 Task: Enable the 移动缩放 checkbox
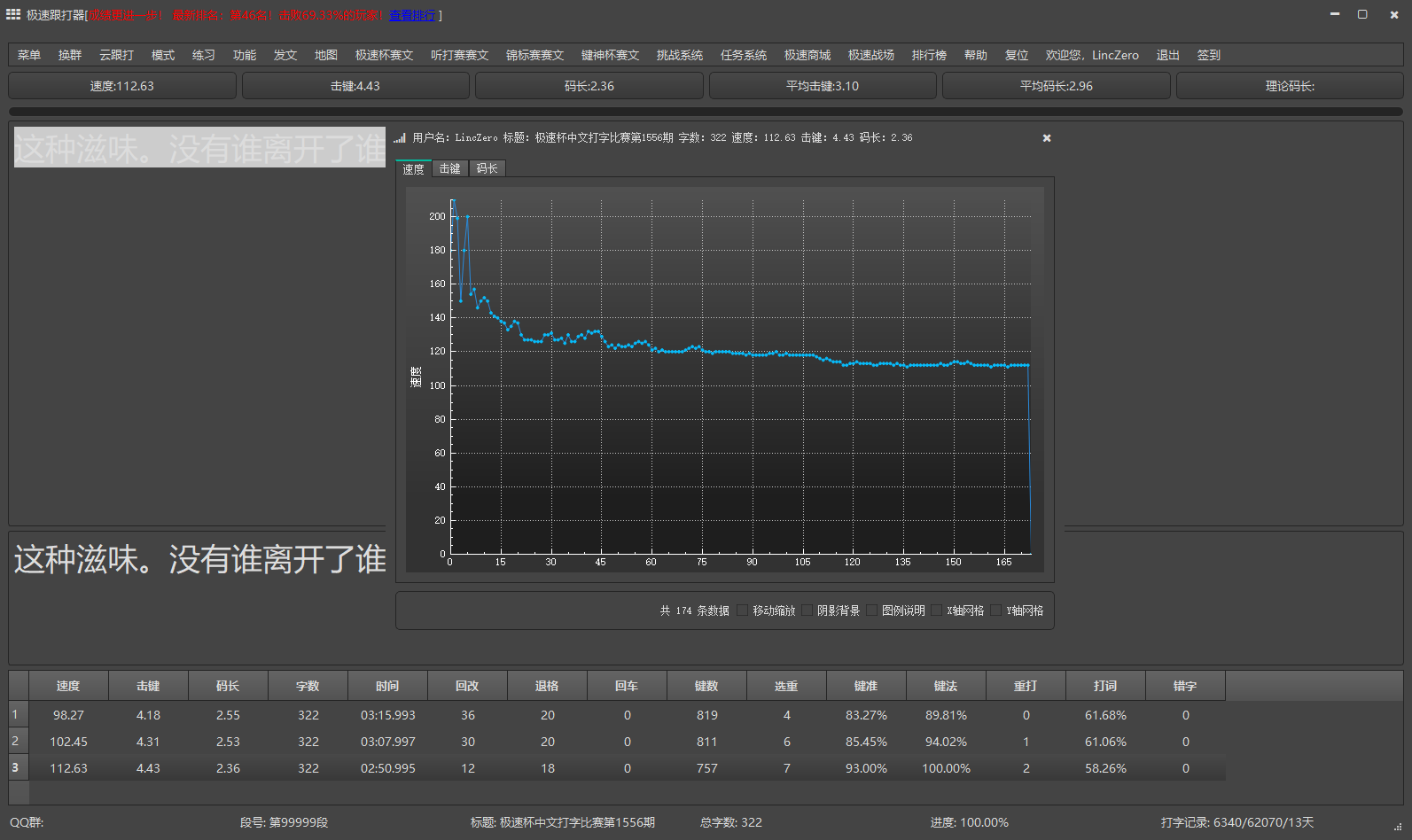tap(743, 611)
